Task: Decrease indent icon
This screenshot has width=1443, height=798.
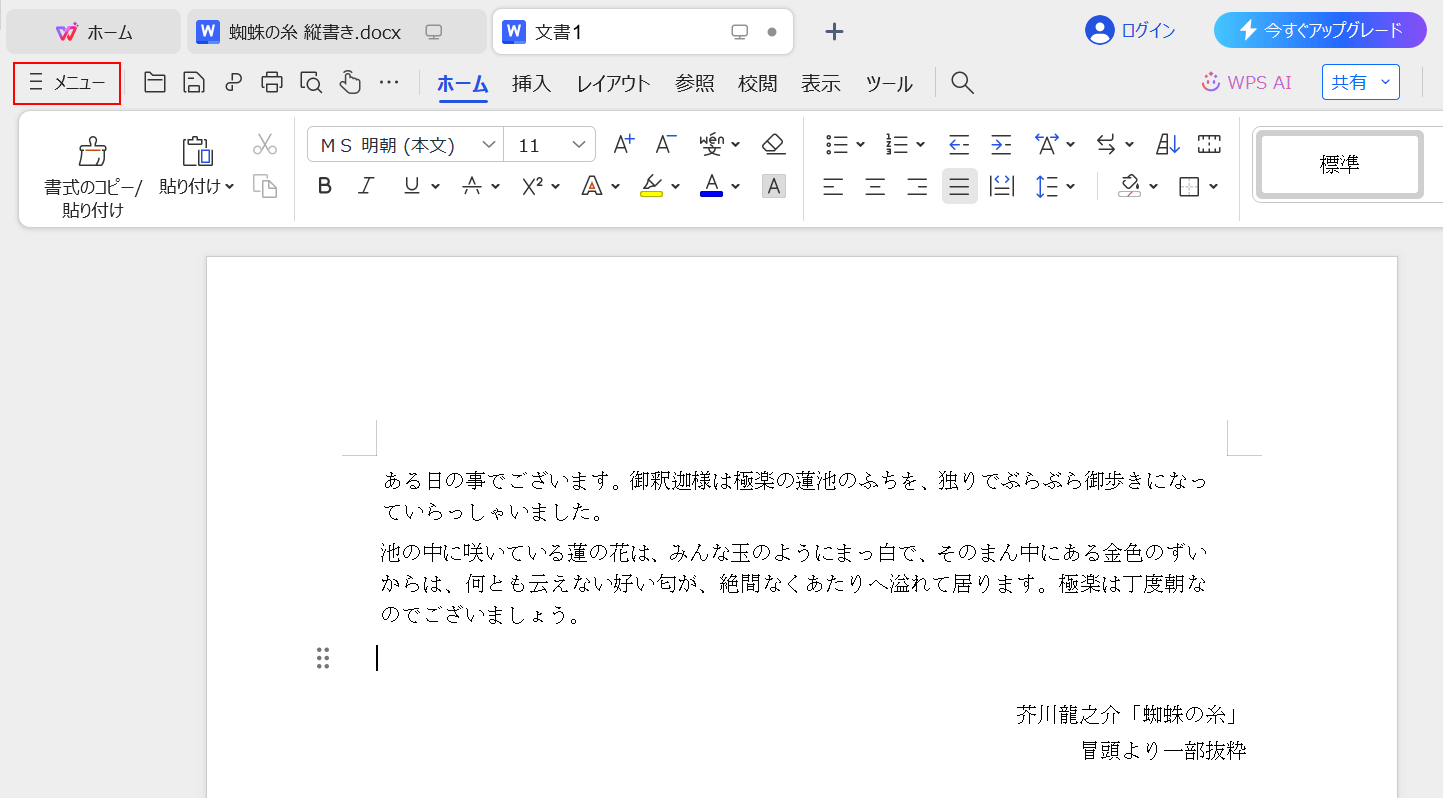Action: tap(959, 145)
